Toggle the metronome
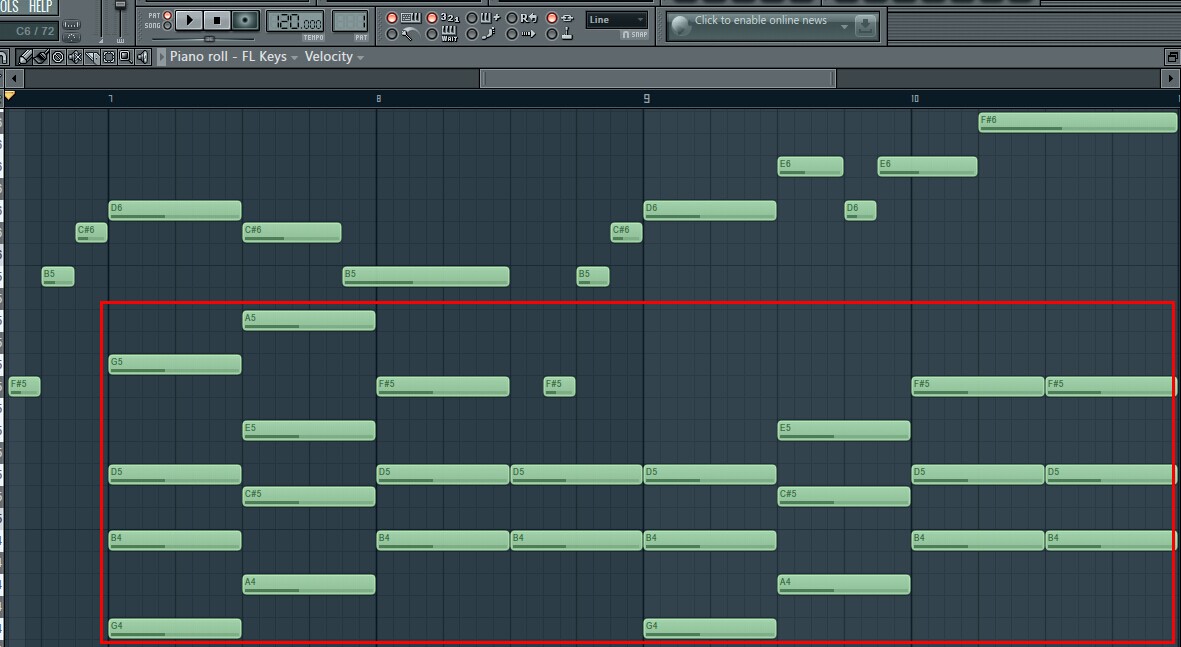Image resolution: width=1181 pixels, height=647 pixels. [x=404, y=34]
